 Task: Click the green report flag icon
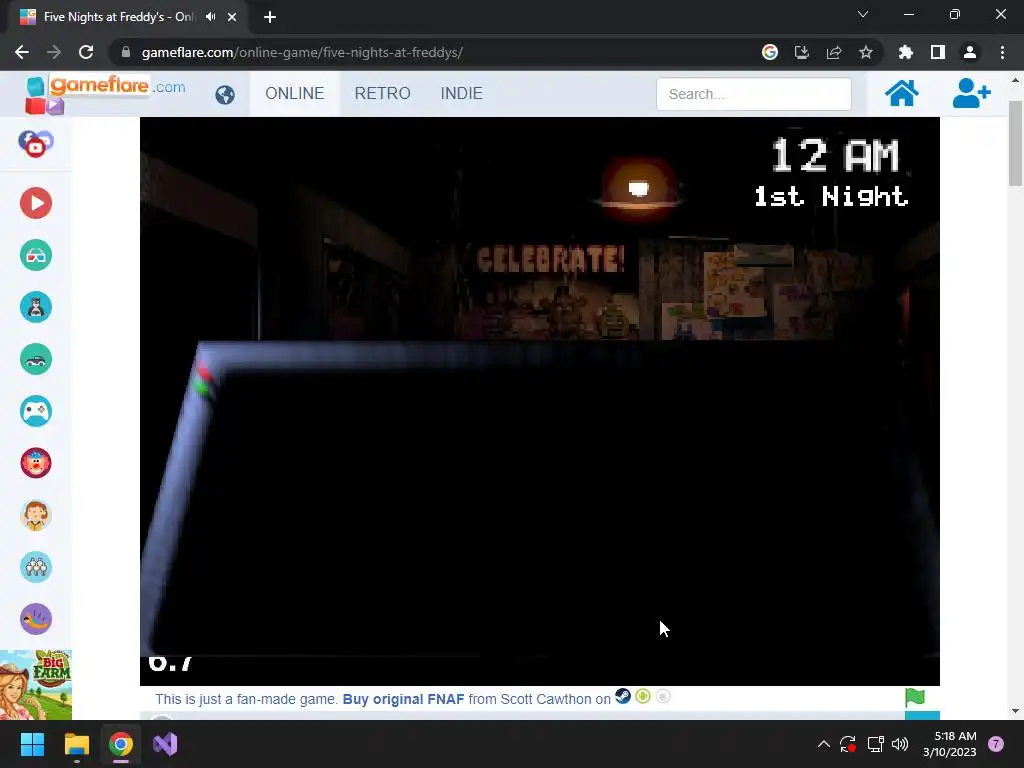(915, 697)
